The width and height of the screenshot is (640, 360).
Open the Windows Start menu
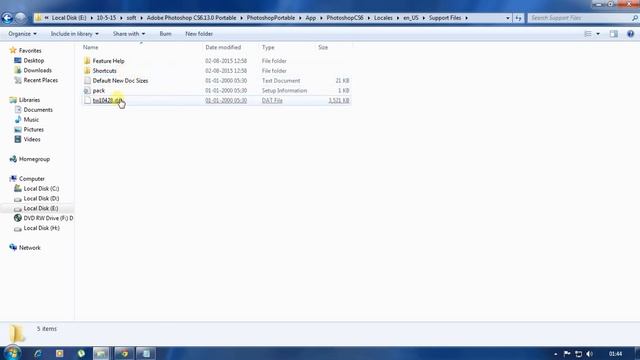[13, 353]
